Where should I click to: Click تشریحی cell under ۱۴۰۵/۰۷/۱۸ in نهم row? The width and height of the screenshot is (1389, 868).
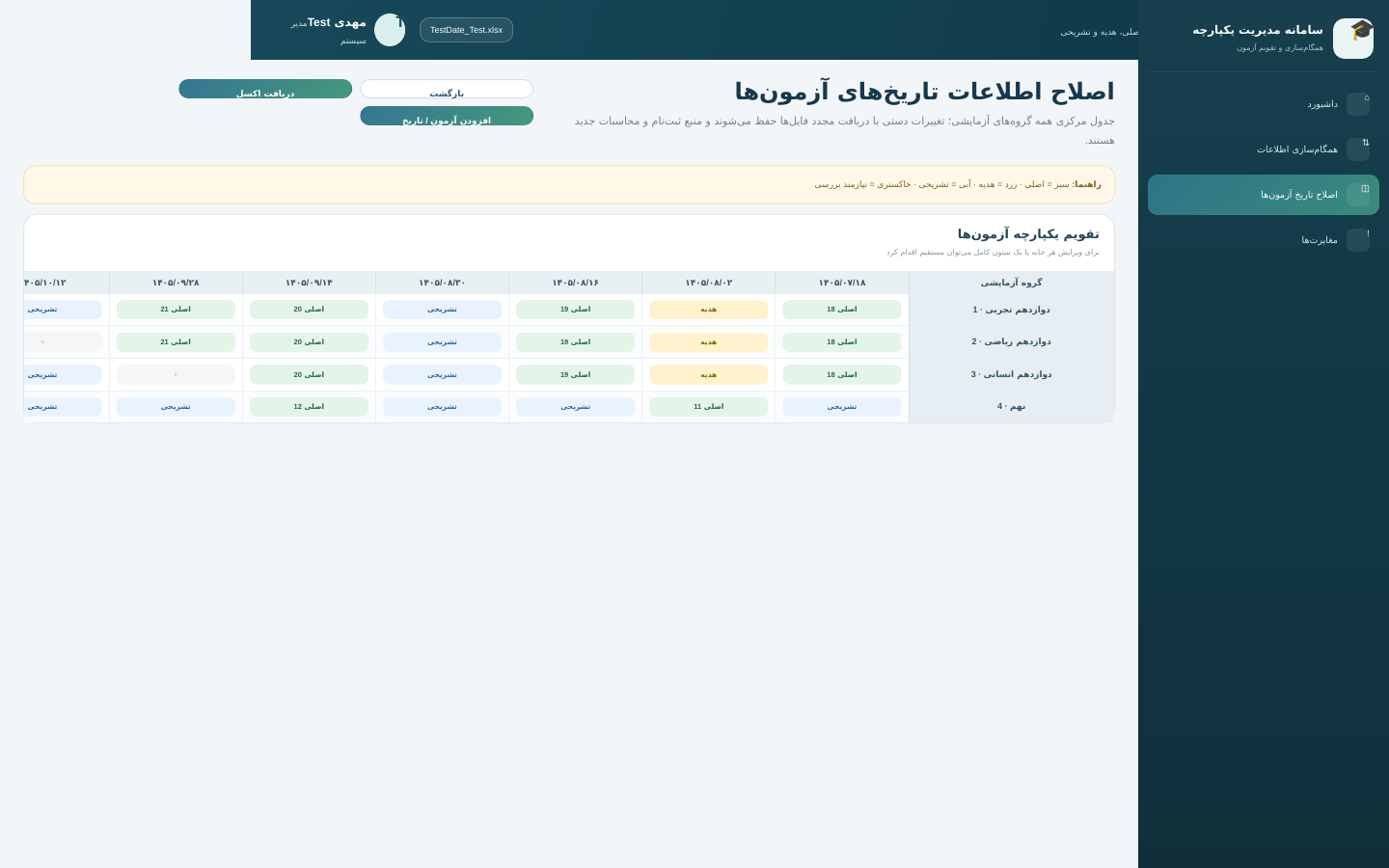pos(842,407)
